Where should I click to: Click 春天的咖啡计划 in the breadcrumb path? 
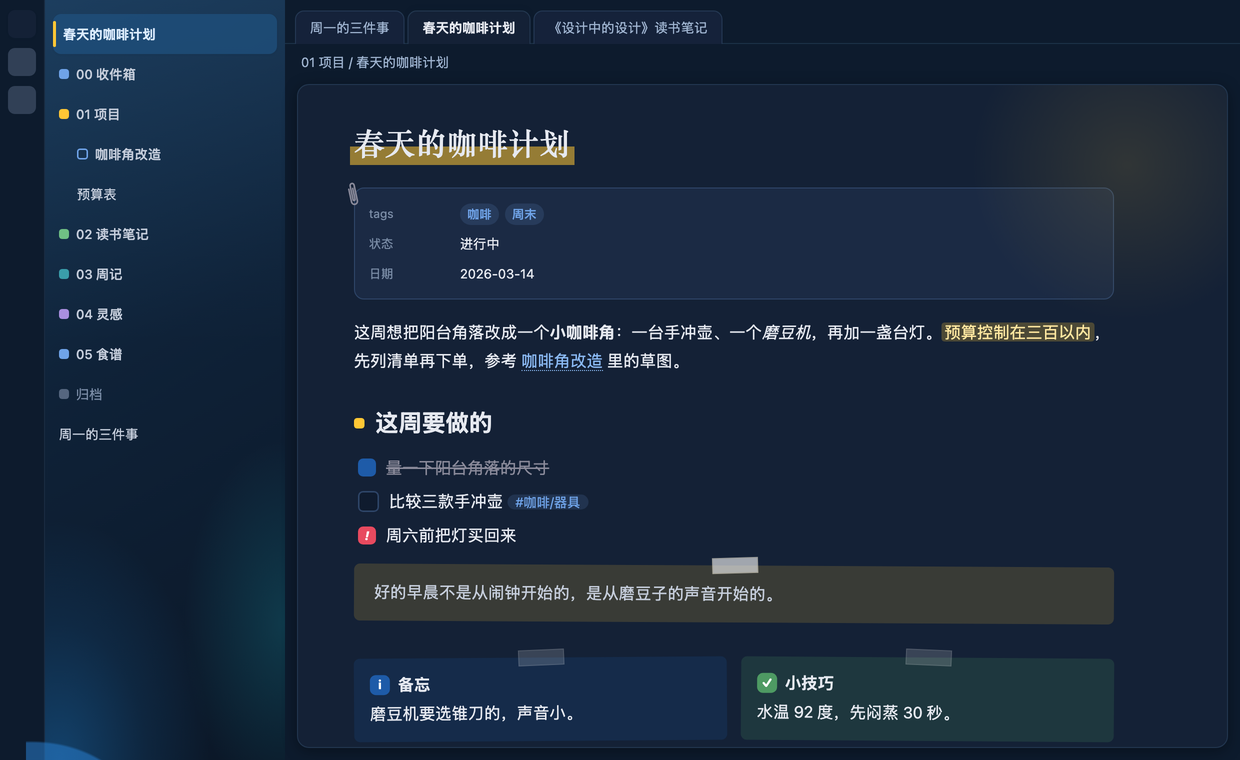tap(402, 62)
